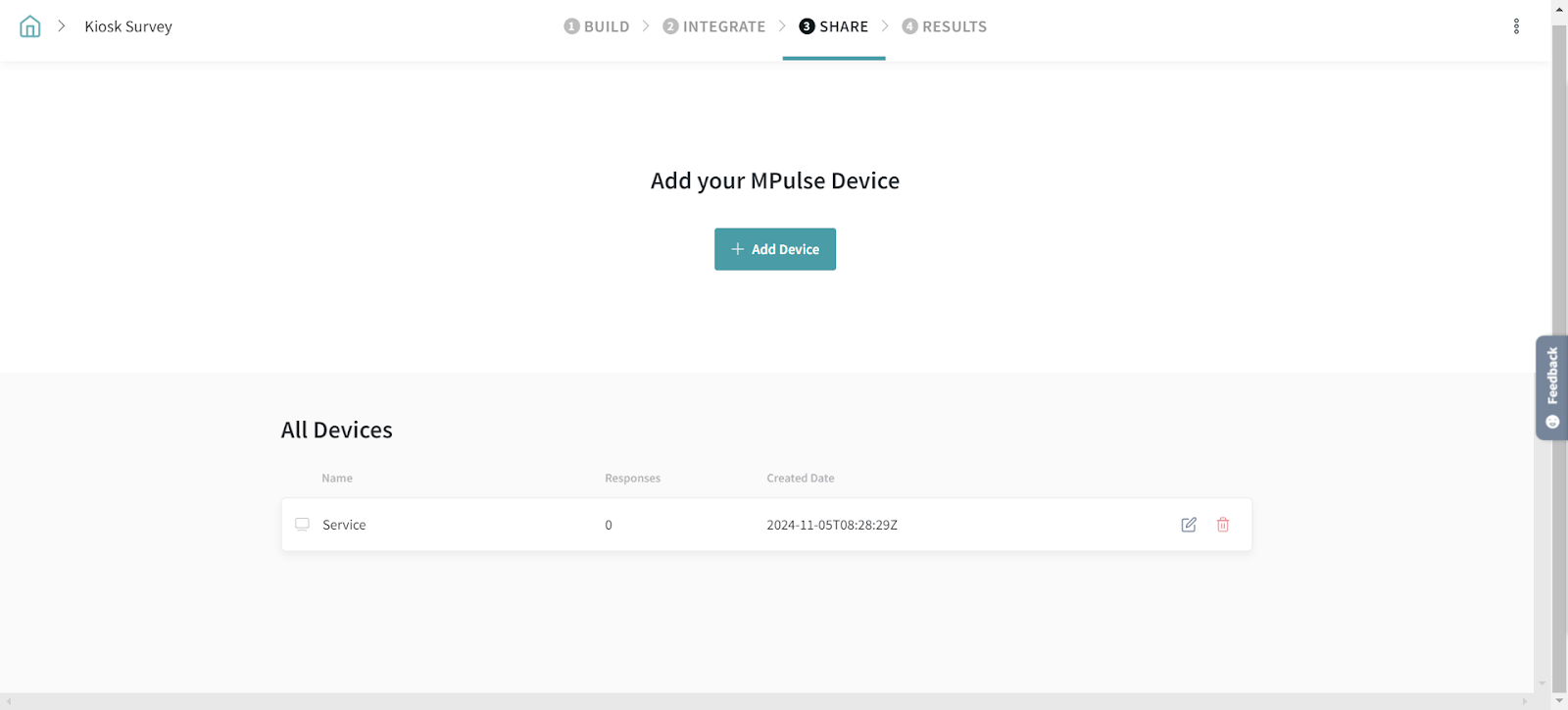Click the Responses column header
The height and width of the screenshot is (710, 1568).
(x=632, y=479)
